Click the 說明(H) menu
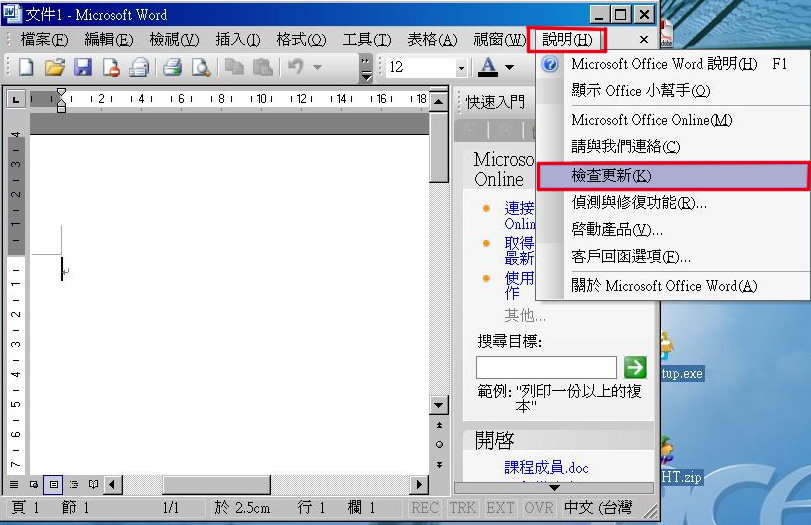This screenshot has height=525, width=811. 567,40
